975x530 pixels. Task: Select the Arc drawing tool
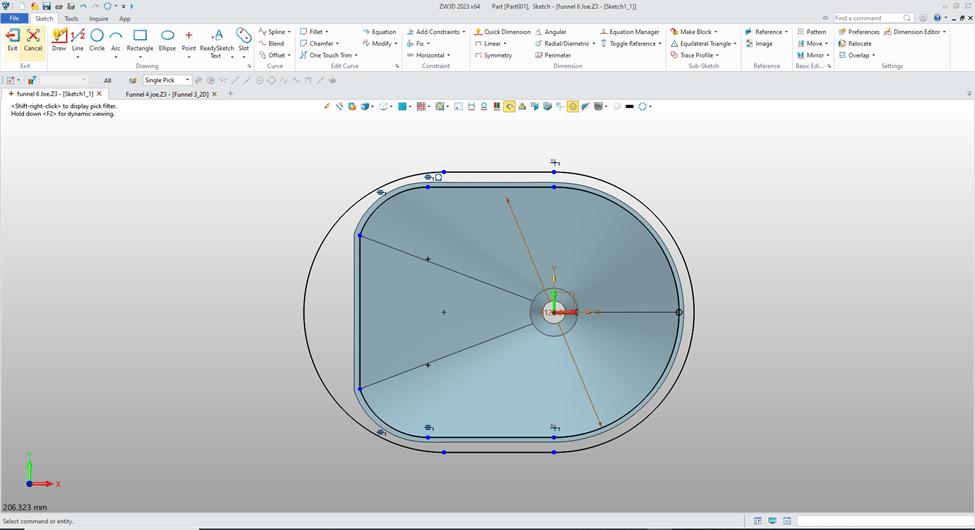pos(116,40)
